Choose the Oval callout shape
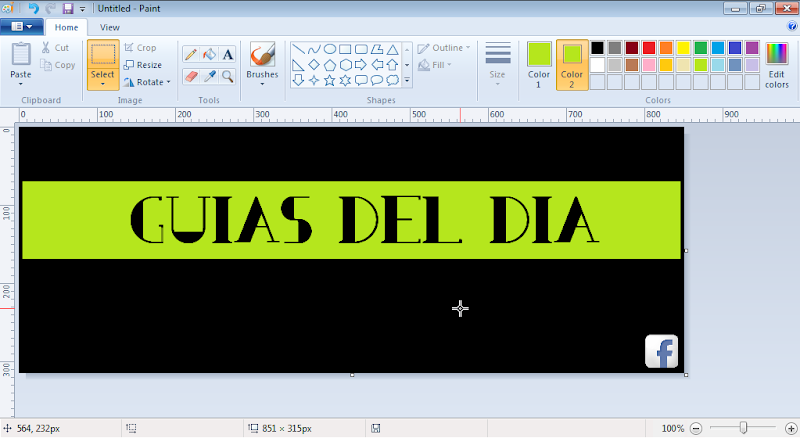Screen dimensions: 800x438 (x=377, y=80)
